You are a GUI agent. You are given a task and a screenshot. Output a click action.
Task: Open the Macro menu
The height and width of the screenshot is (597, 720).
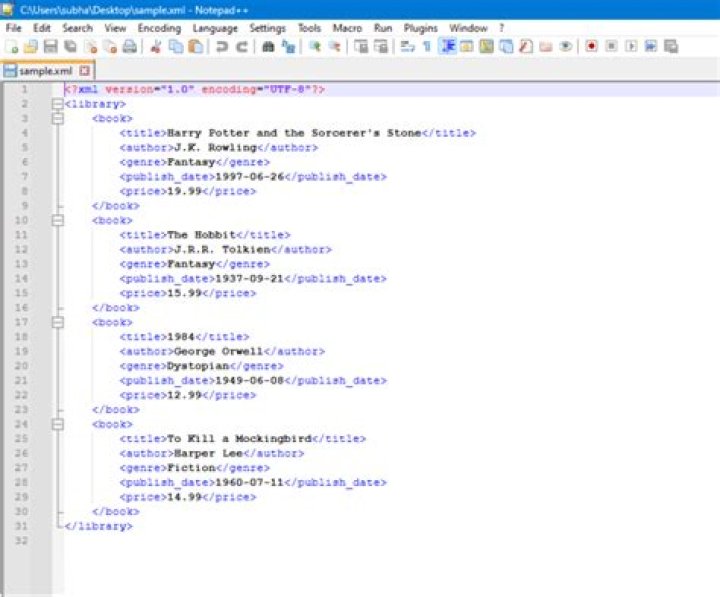coord(347,28)
